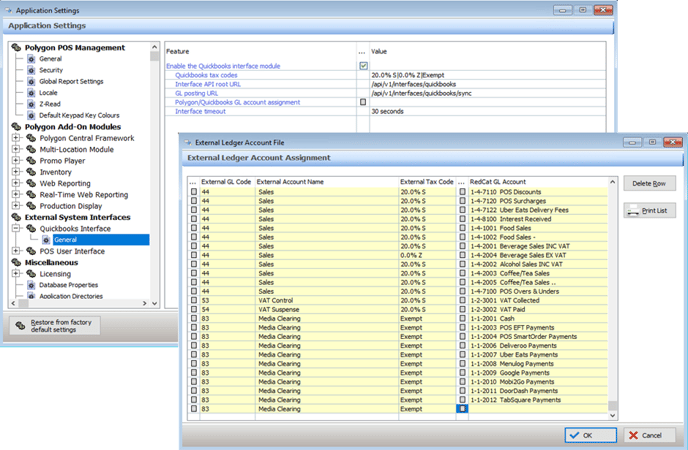
Task: Expand the Promo Player node
Action: click(x=16, y=161)
